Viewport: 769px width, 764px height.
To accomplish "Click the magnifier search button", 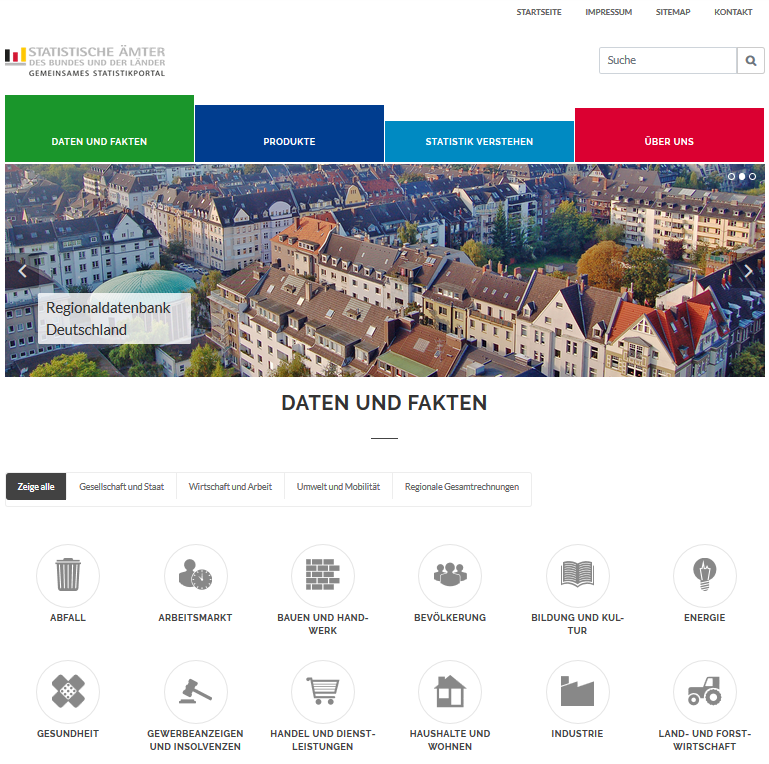I will [750, 60].
